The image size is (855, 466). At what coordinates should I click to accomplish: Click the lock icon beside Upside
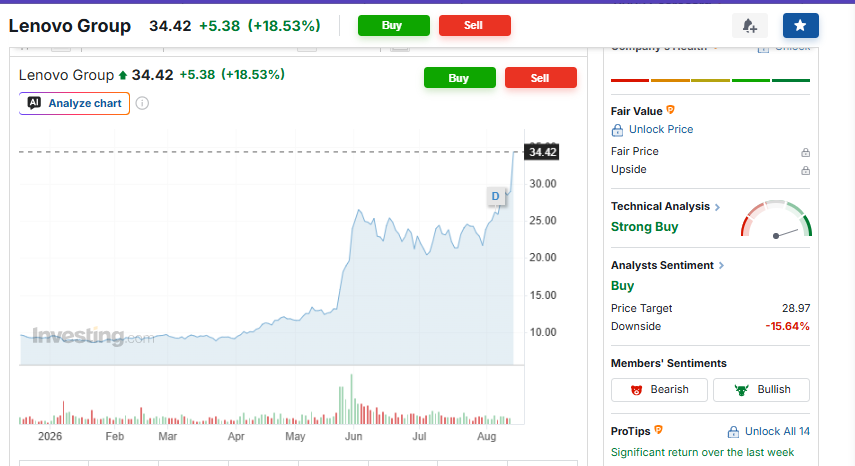click(805, 171)
